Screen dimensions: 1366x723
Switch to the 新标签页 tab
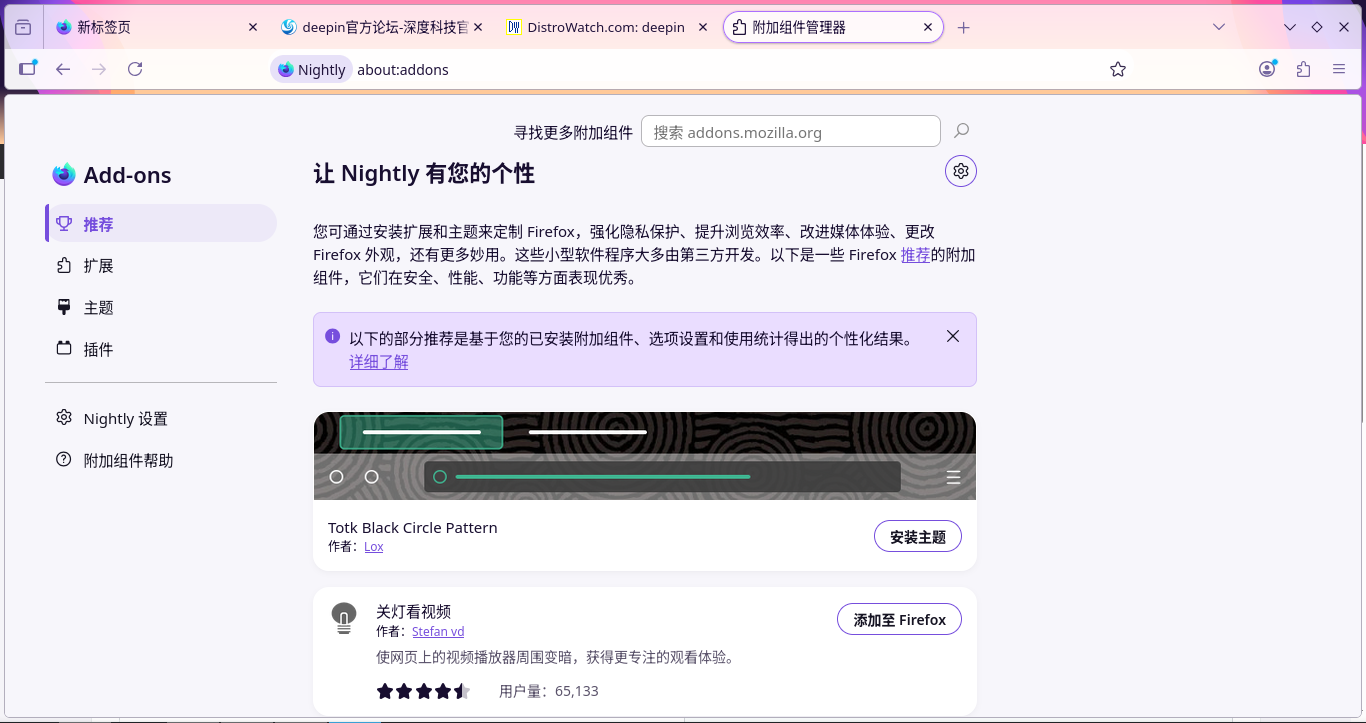pyautogui.click(x=156, y=28)
